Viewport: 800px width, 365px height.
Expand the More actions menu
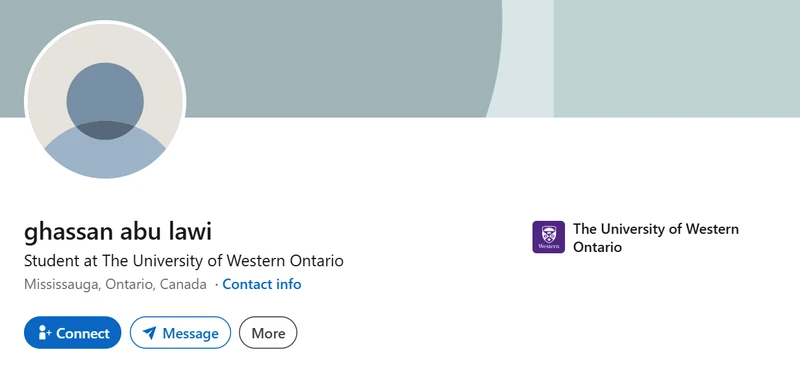(268, 333)
